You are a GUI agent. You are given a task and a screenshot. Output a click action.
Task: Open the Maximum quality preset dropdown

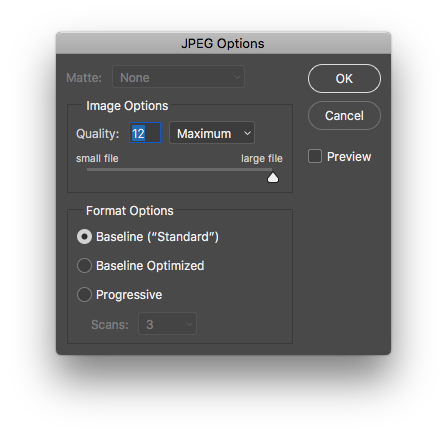click(x=212, y=133)
